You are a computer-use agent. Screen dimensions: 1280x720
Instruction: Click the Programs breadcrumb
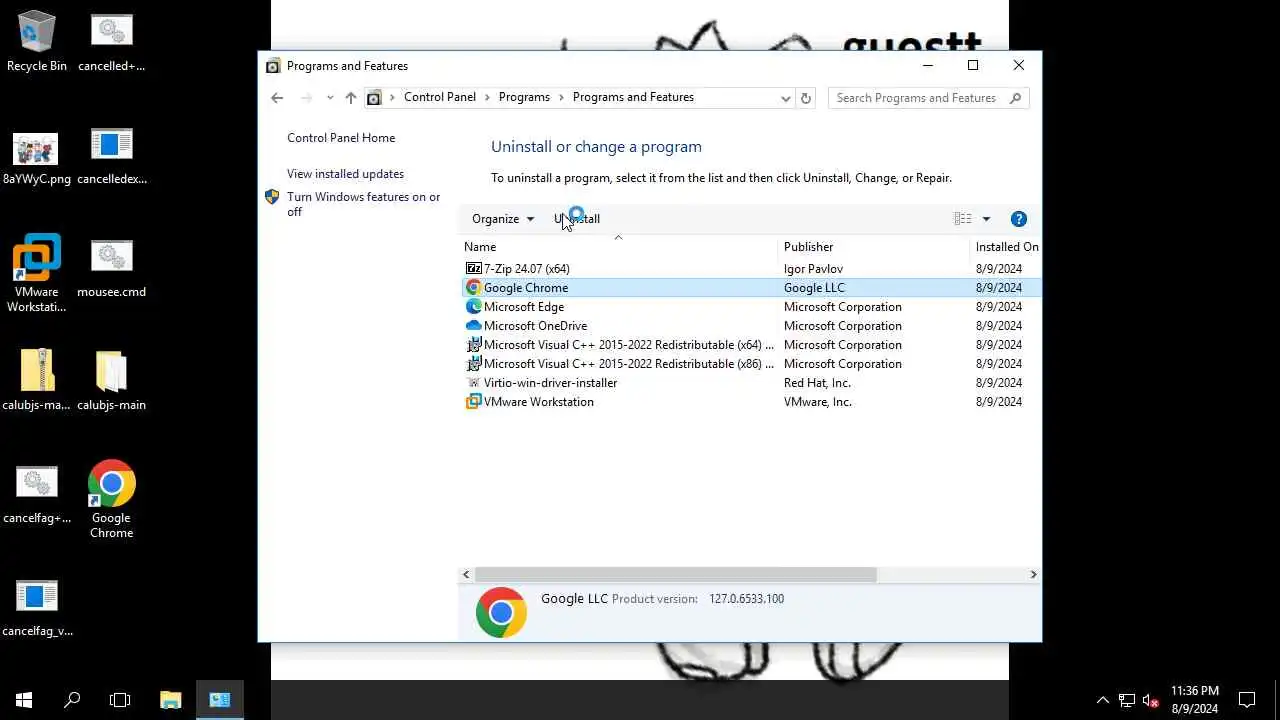524,97
